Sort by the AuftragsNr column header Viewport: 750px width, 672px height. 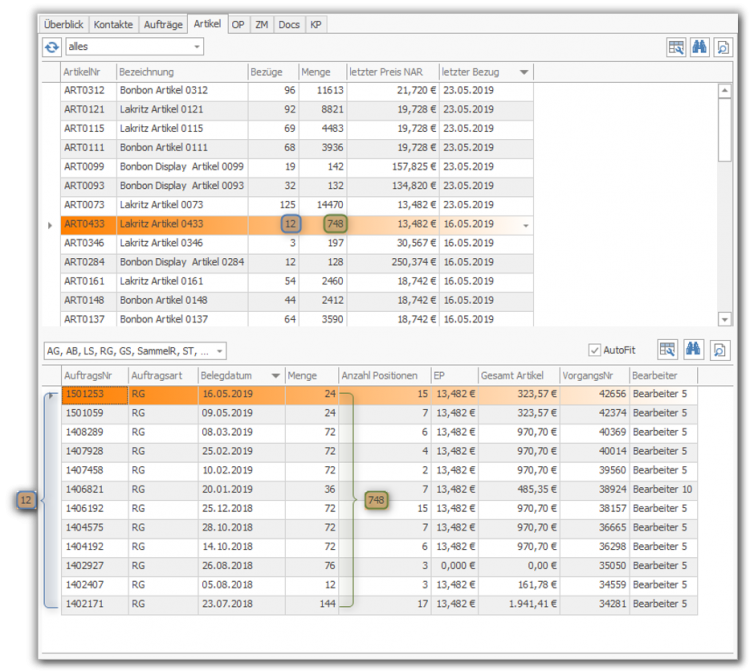click(95, 376)
